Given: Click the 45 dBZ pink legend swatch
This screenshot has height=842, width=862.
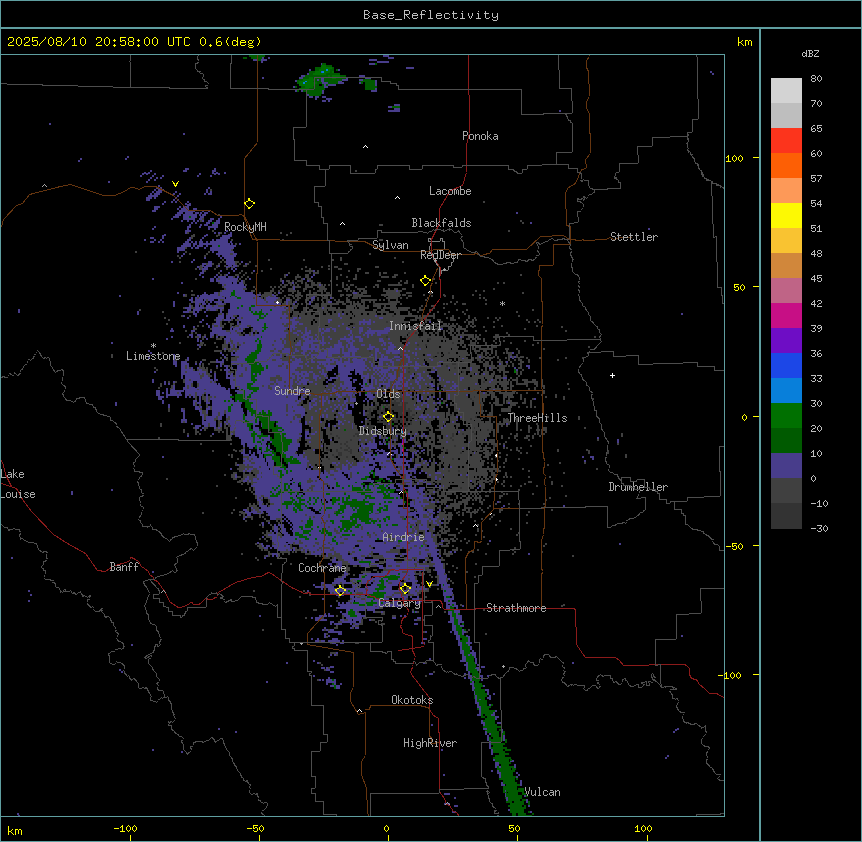Looking at the screenshot, I should [x=786, y=290].
